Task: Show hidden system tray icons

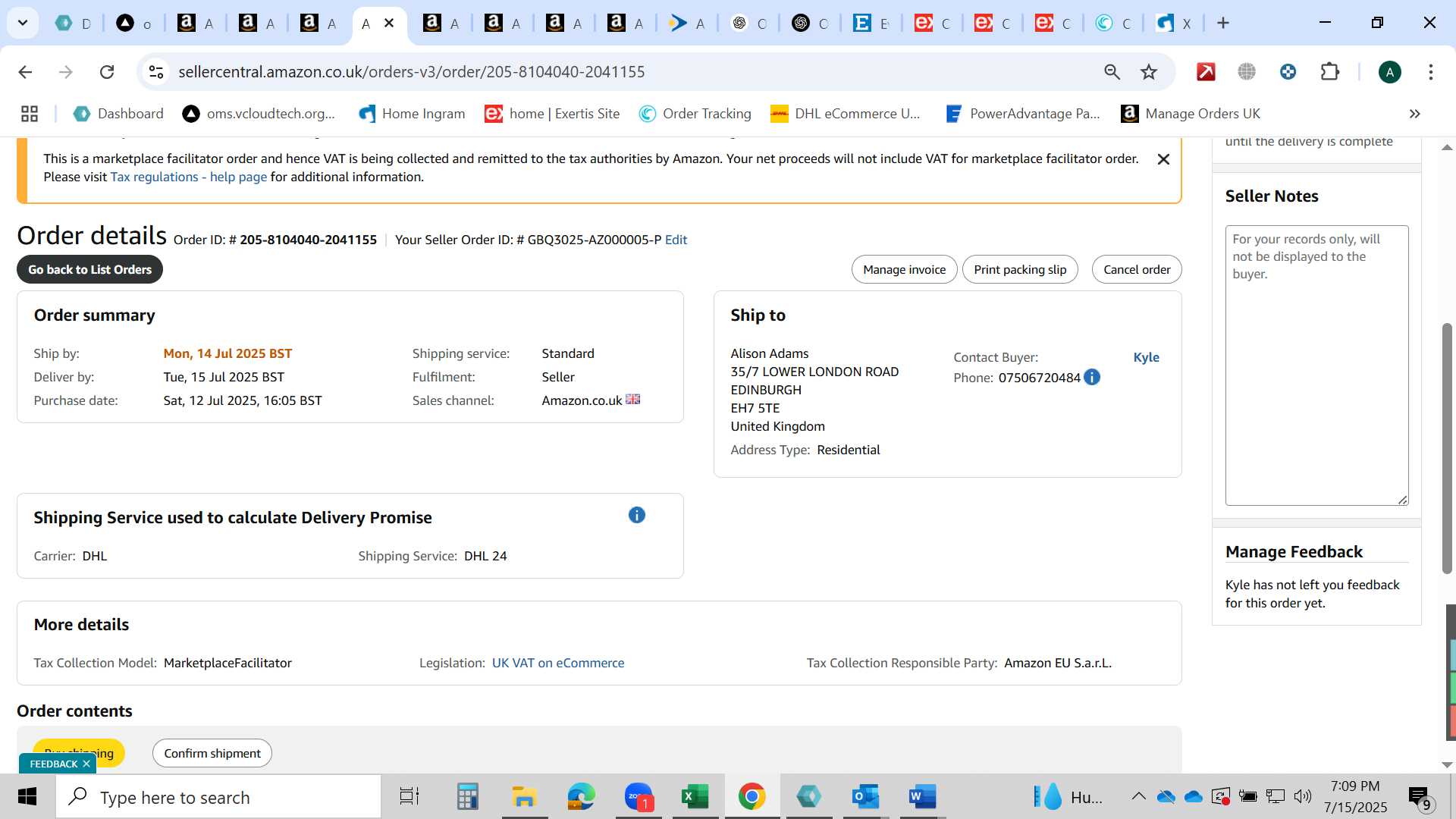Action: [1138, 796]
